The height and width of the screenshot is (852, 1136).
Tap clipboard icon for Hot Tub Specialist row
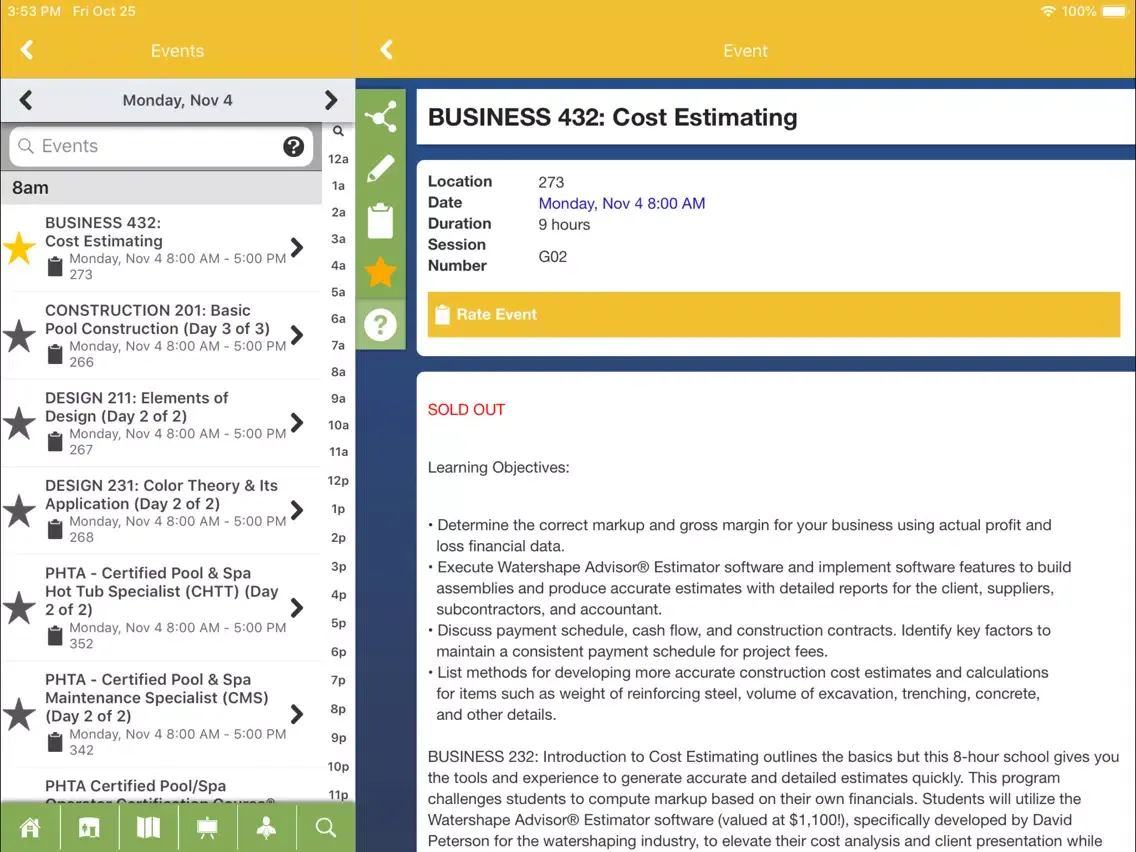pyautogui.click(x=55, y=635)
